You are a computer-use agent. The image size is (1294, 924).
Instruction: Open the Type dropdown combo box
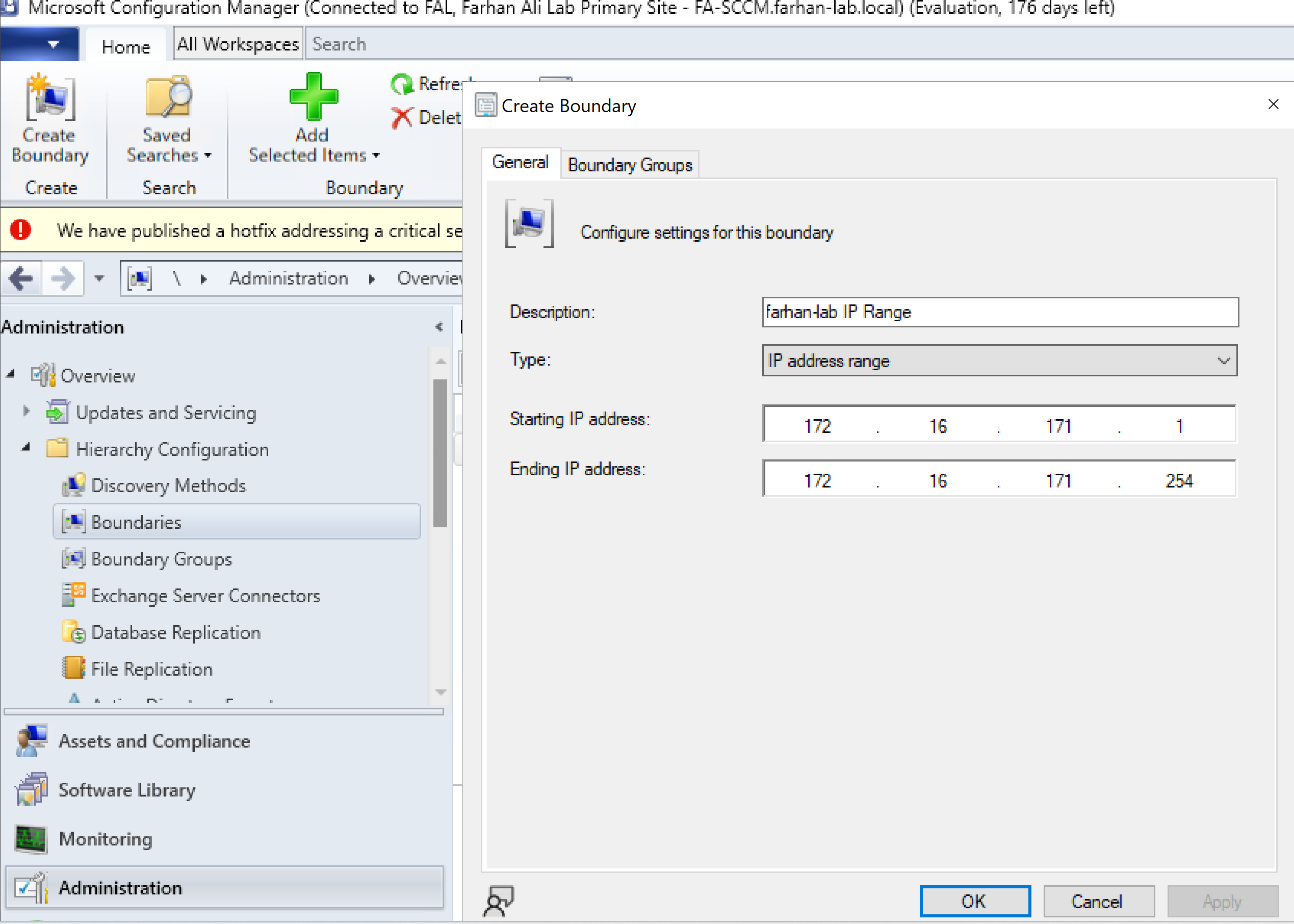(x=999, y=361)
